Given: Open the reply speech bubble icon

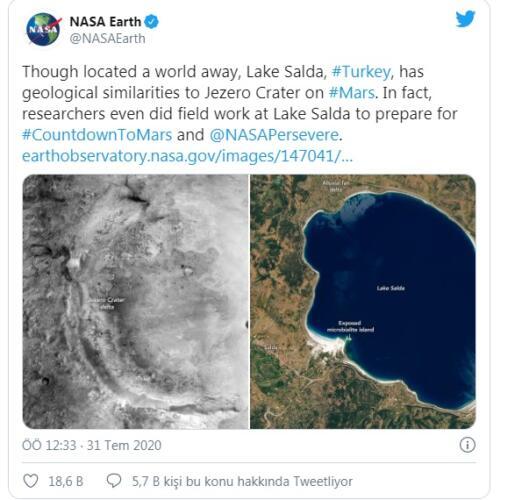Looking at the screenshot, I should pos(114,480).
